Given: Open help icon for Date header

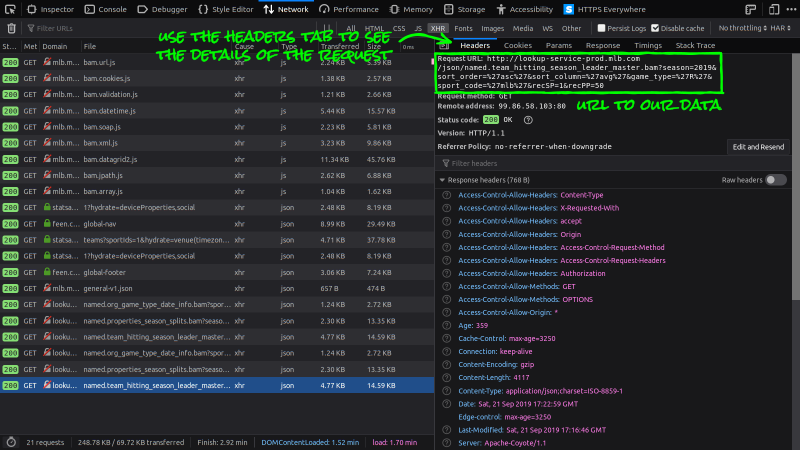Looking at the screenshot, I should click(446, 404).
